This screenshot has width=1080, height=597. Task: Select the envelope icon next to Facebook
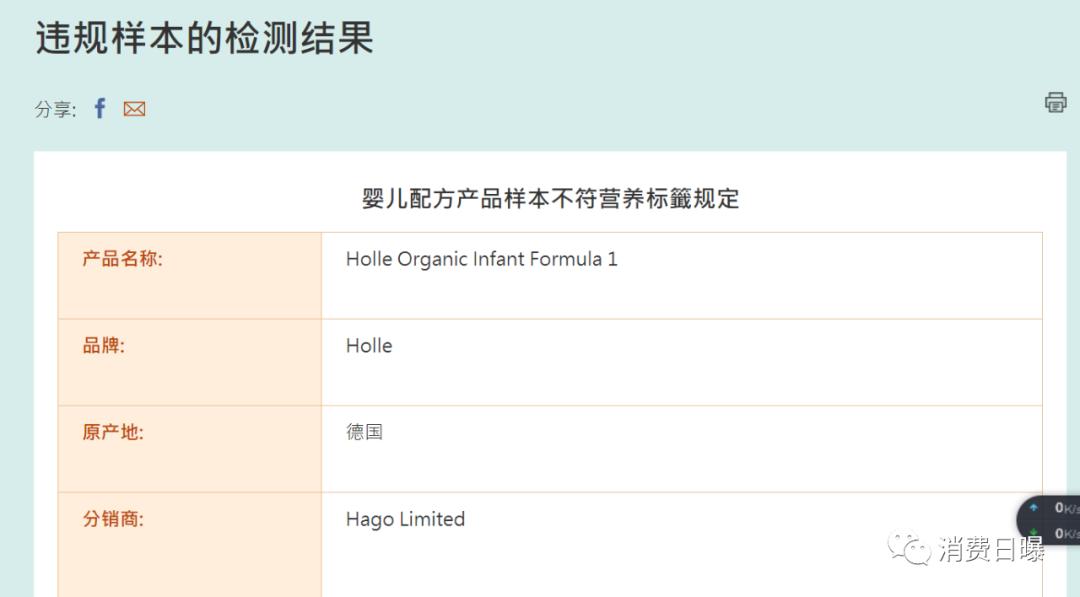(x=133, y=108)
